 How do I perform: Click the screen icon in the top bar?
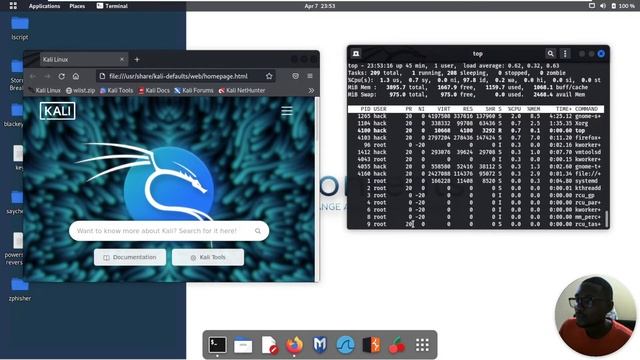pos(592,6)
